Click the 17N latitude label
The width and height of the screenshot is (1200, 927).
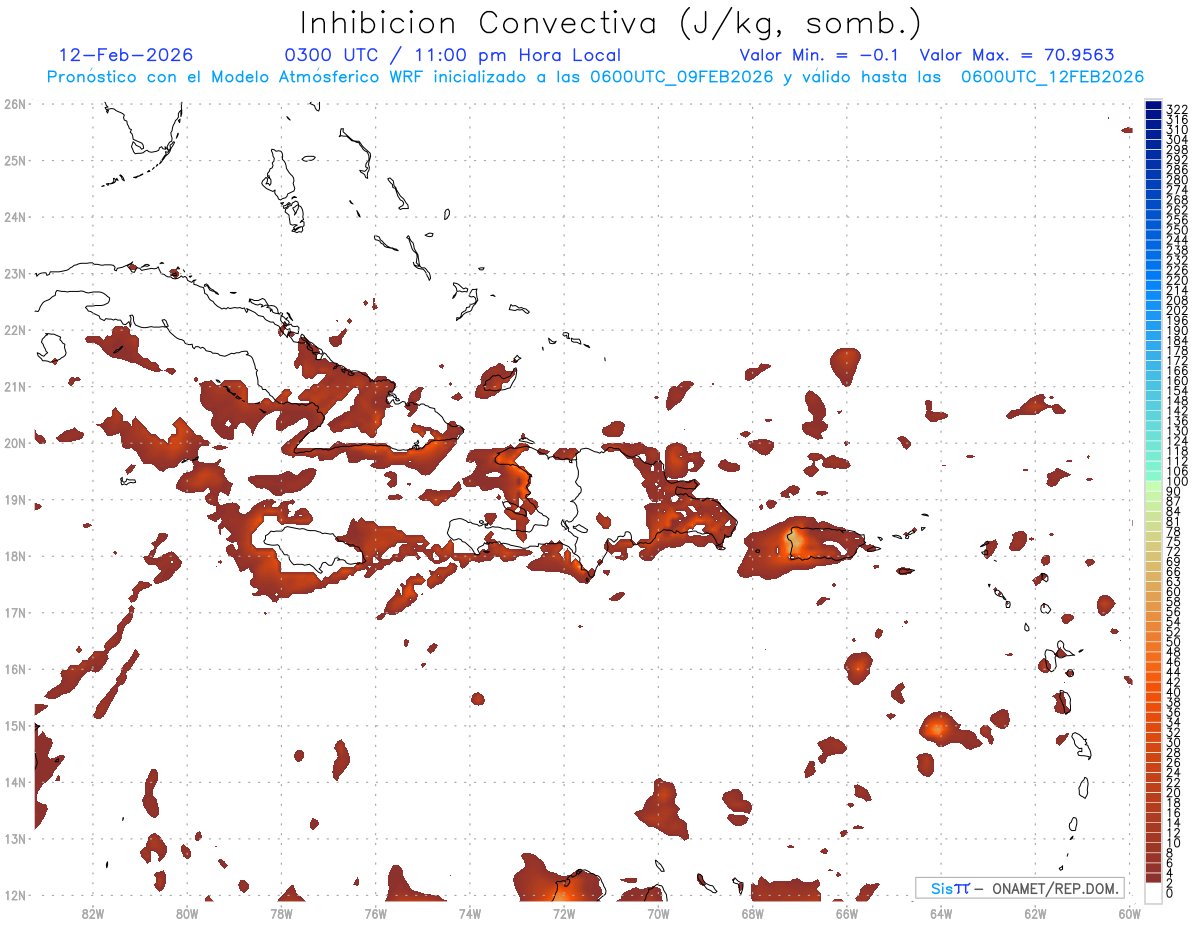pyautogui.click(x=15, y=612)
